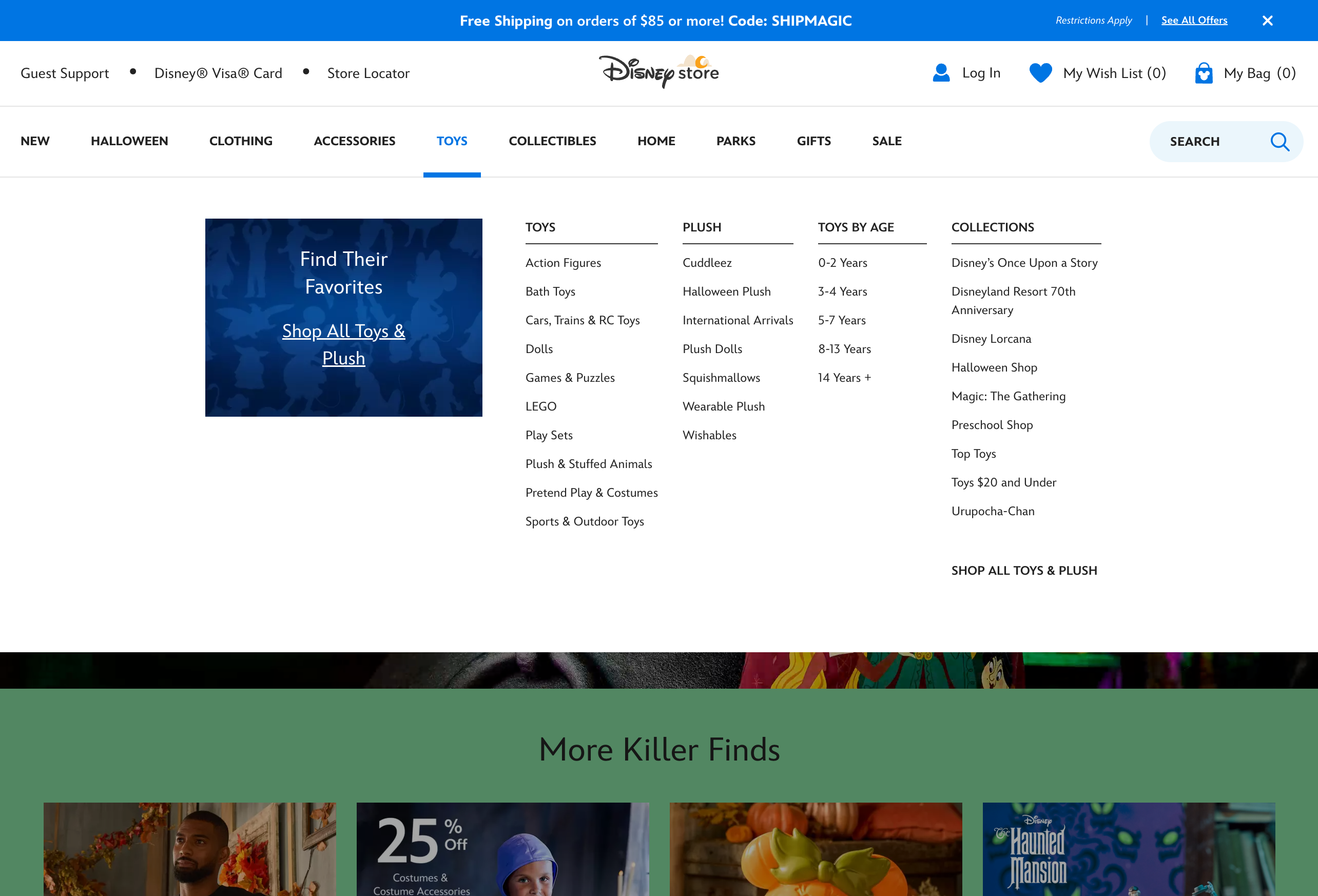
Task: Open the Log In account icon
Action: 941,72
